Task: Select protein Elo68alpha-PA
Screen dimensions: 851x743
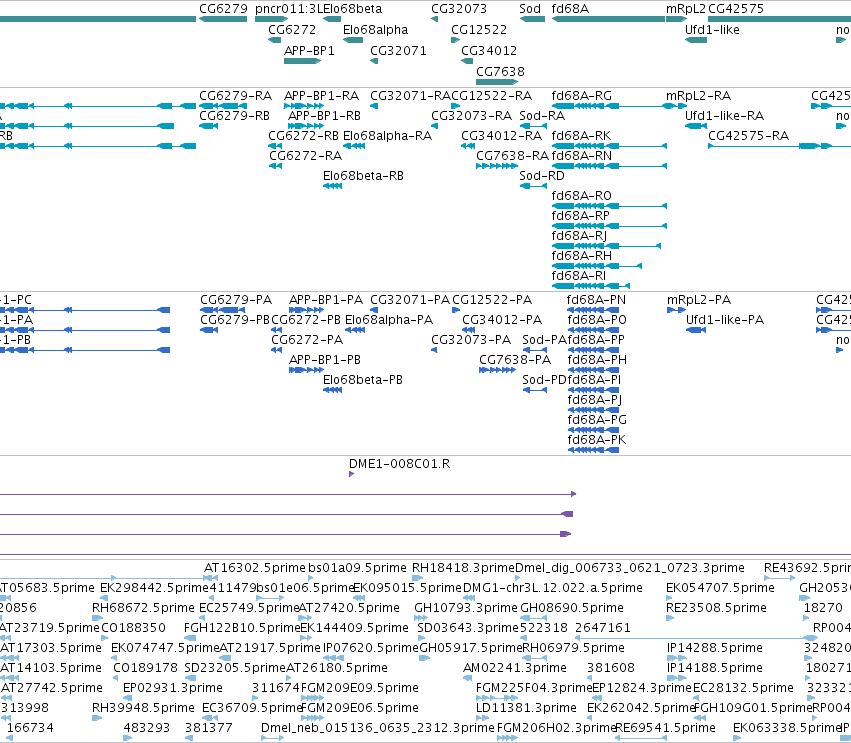Action: 389,320
